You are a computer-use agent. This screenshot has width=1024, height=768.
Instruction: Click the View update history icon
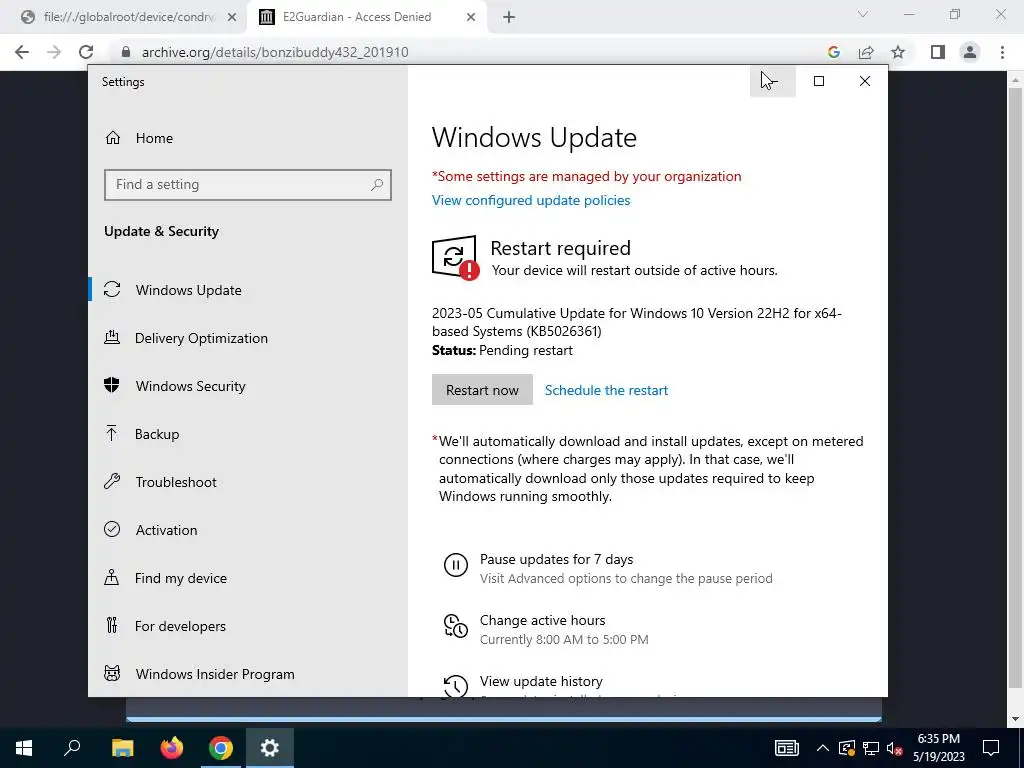456,686
